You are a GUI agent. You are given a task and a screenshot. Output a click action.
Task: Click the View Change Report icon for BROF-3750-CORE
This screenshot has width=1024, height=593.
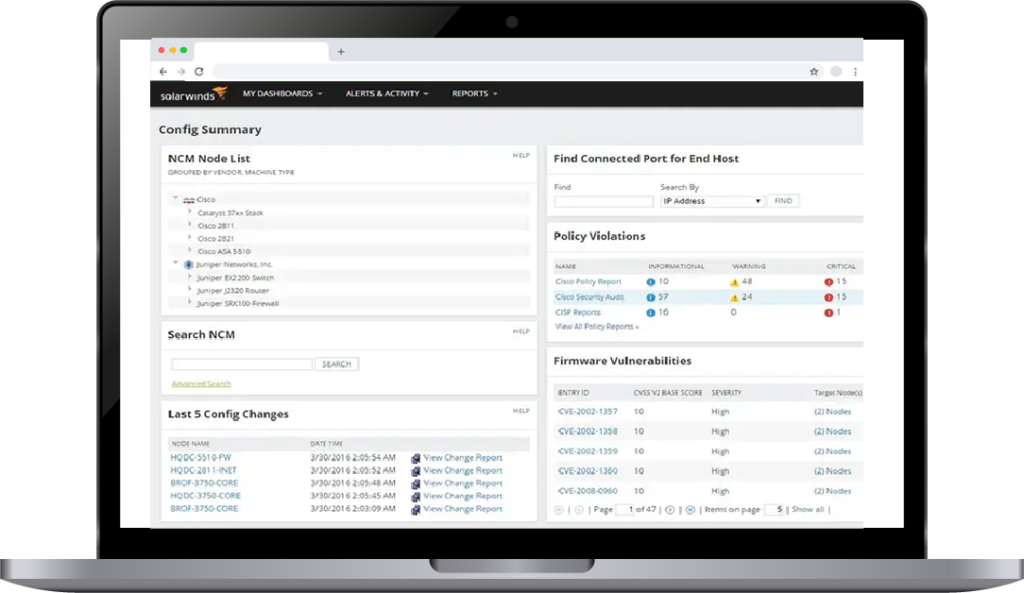[414, 483]
